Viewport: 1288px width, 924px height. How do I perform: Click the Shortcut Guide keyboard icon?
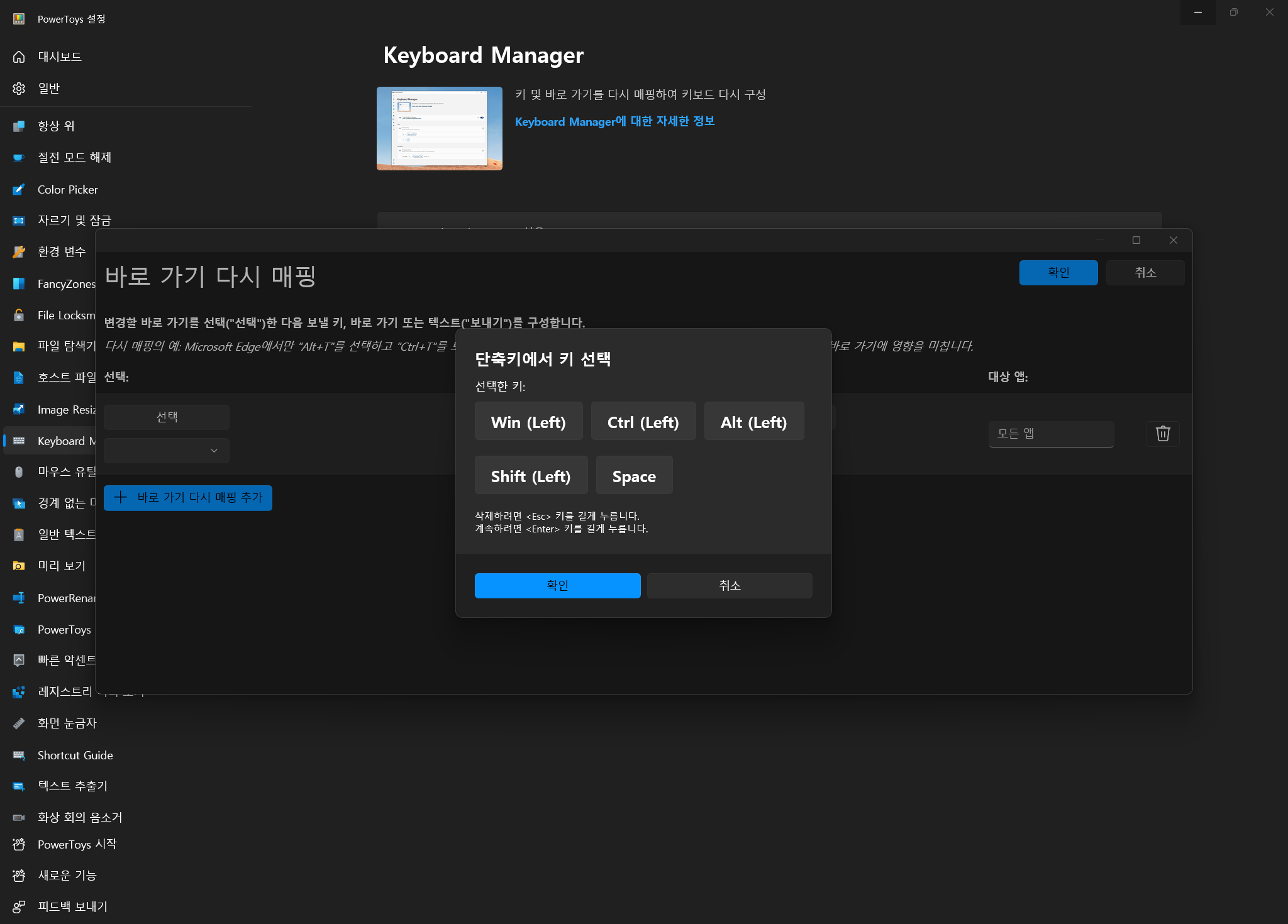[19, 755]
